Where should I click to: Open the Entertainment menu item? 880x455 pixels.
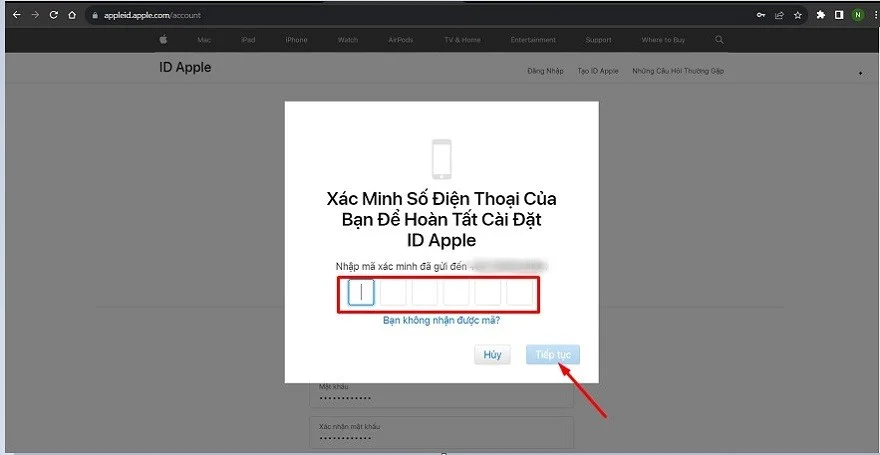click(x=533, y=40)
